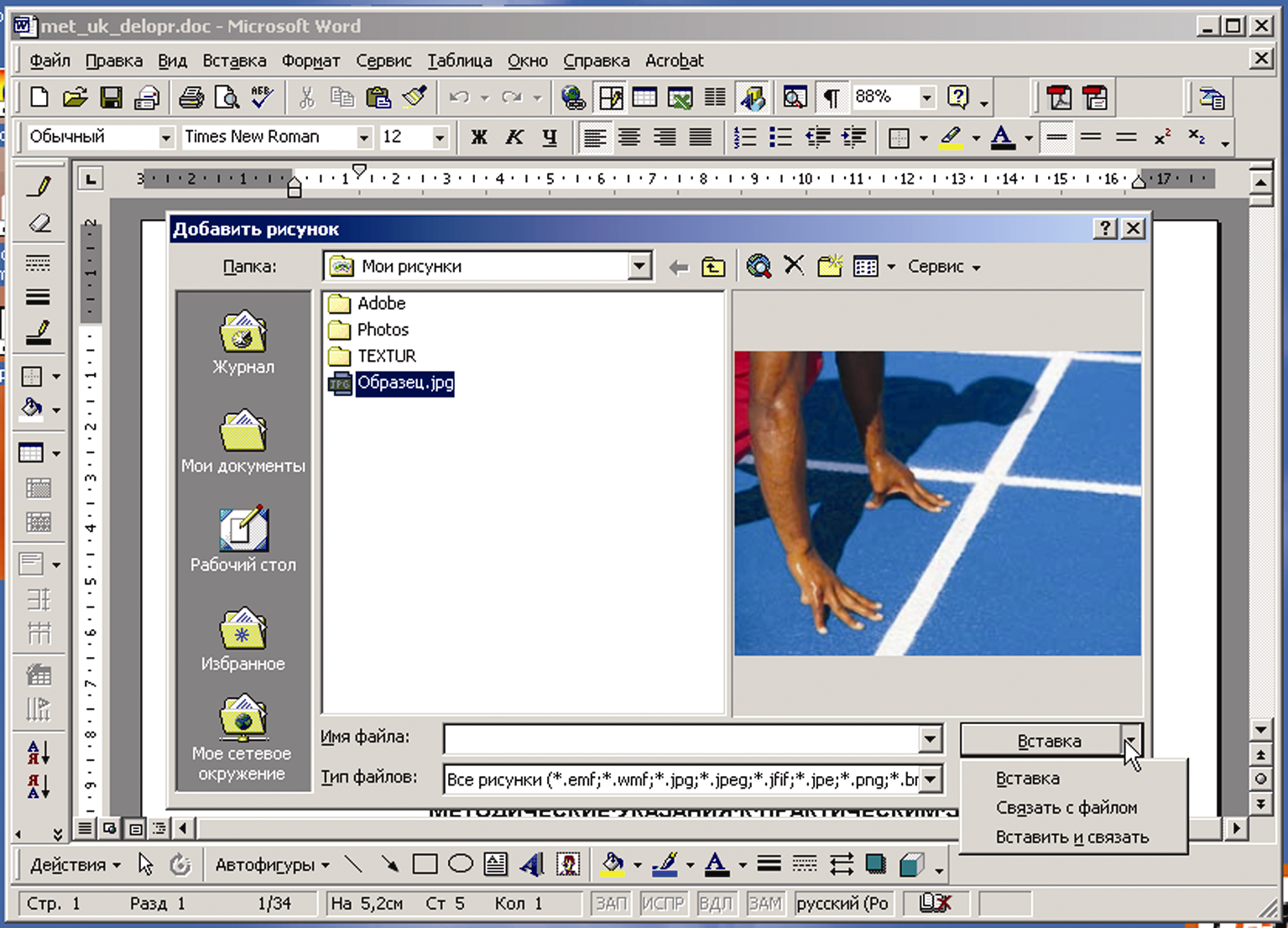
Task: Select the drawing toolbar rectangle shape
Action: (425, 864)
